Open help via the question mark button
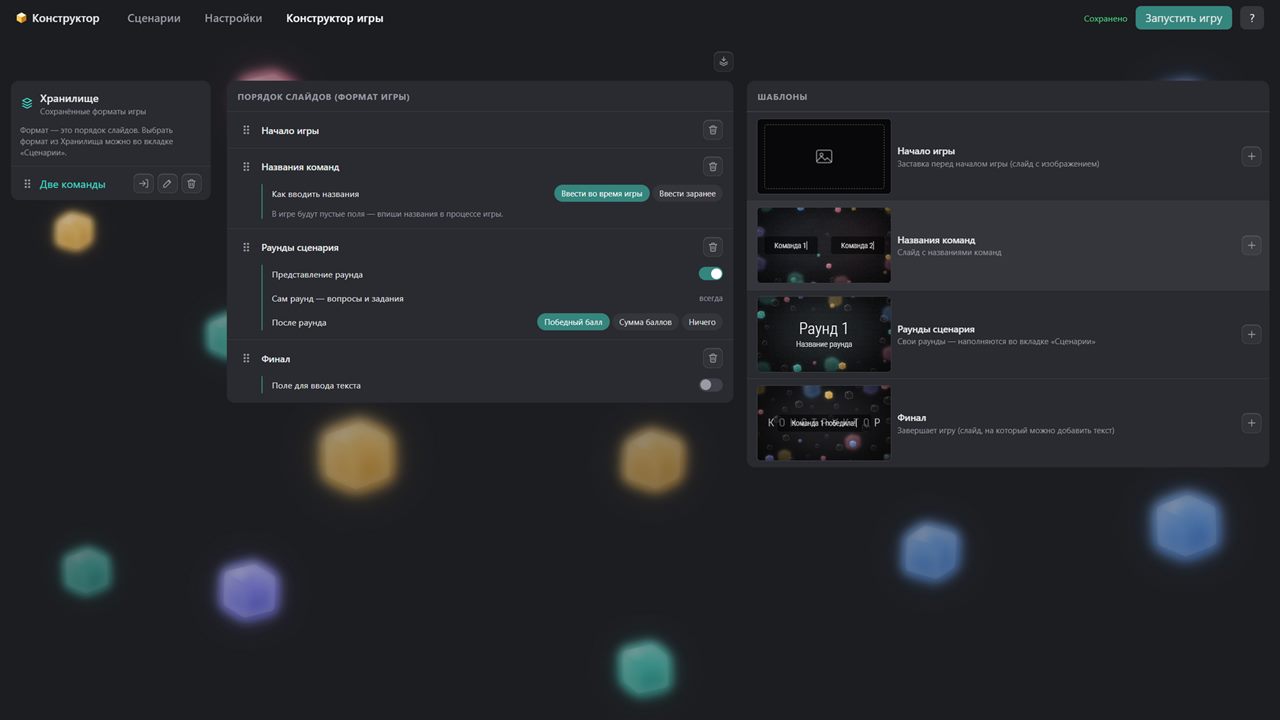The image size is (1280, 720). (1252, 18)
